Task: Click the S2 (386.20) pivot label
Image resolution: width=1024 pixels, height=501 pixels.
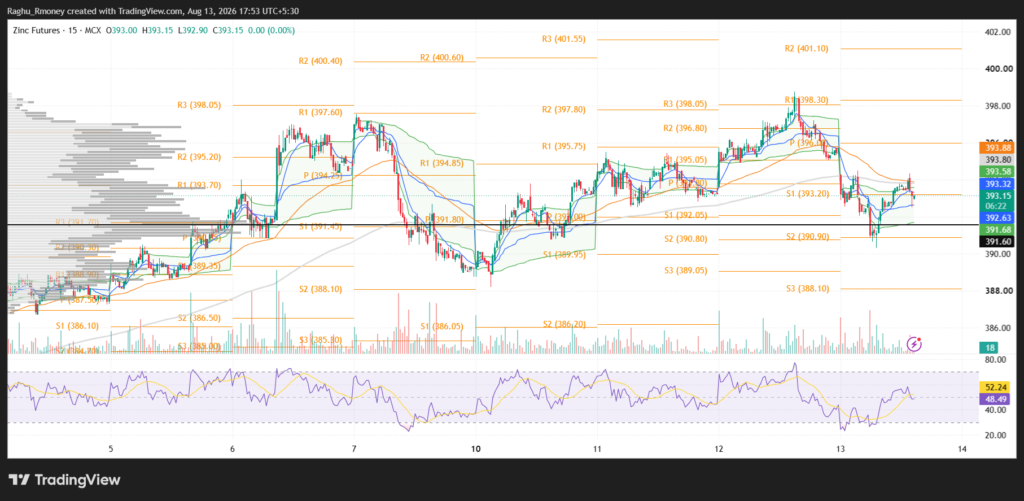Action: point(564,323)
